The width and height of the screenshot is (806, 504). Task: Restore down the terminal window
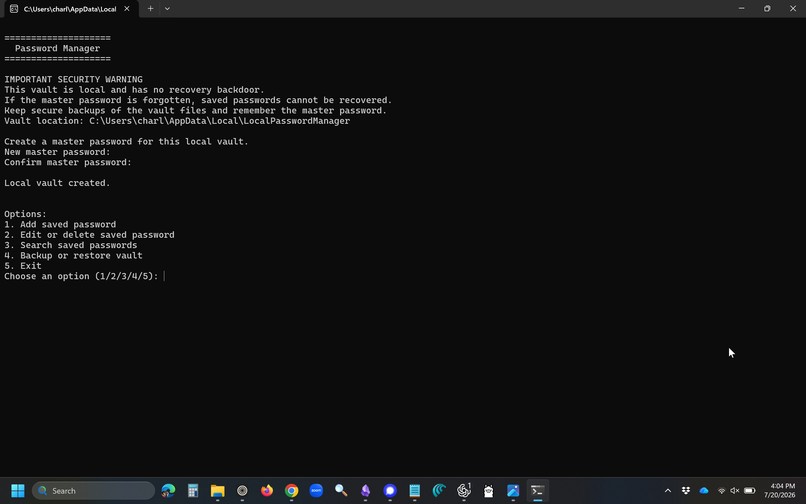pyautogui.click(x=767, y=8)
